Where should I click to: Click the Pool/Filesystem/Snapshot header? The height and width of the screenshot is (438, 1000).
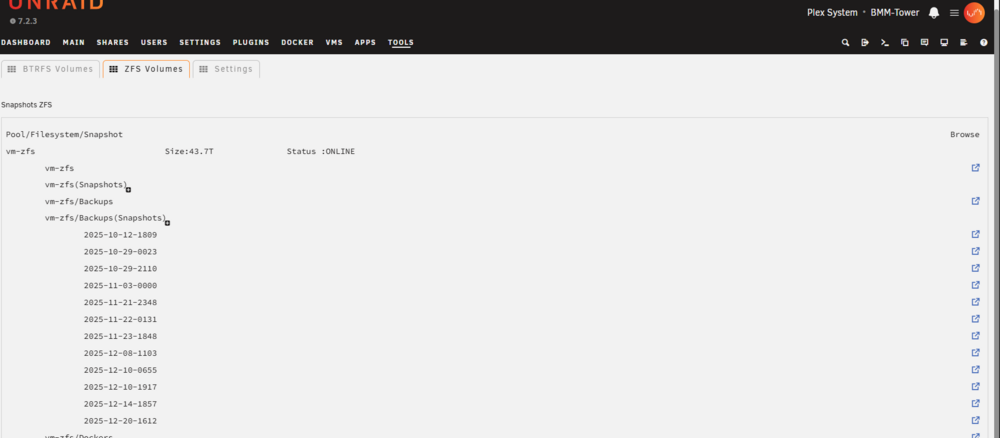tap(64, 135)
